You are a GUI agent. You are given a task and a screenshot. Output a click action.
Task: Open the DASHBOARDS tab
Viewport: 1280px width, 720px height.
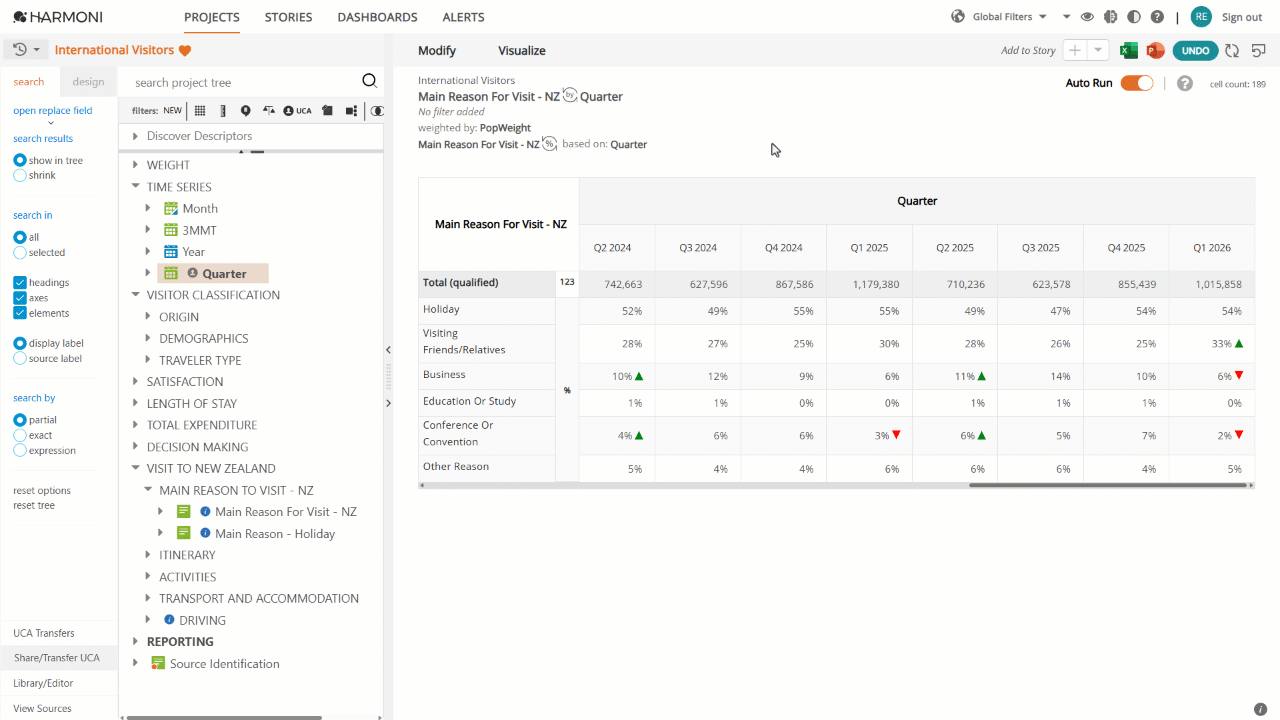coord(377,17)
